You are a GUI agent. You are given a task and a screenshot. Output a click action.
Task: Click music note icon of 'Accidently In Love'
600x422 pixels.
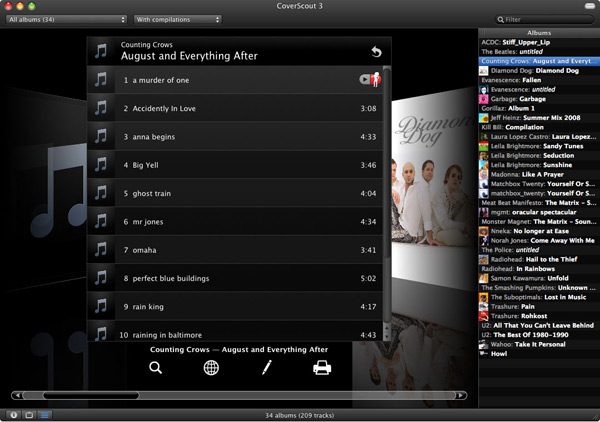point(101,108)
